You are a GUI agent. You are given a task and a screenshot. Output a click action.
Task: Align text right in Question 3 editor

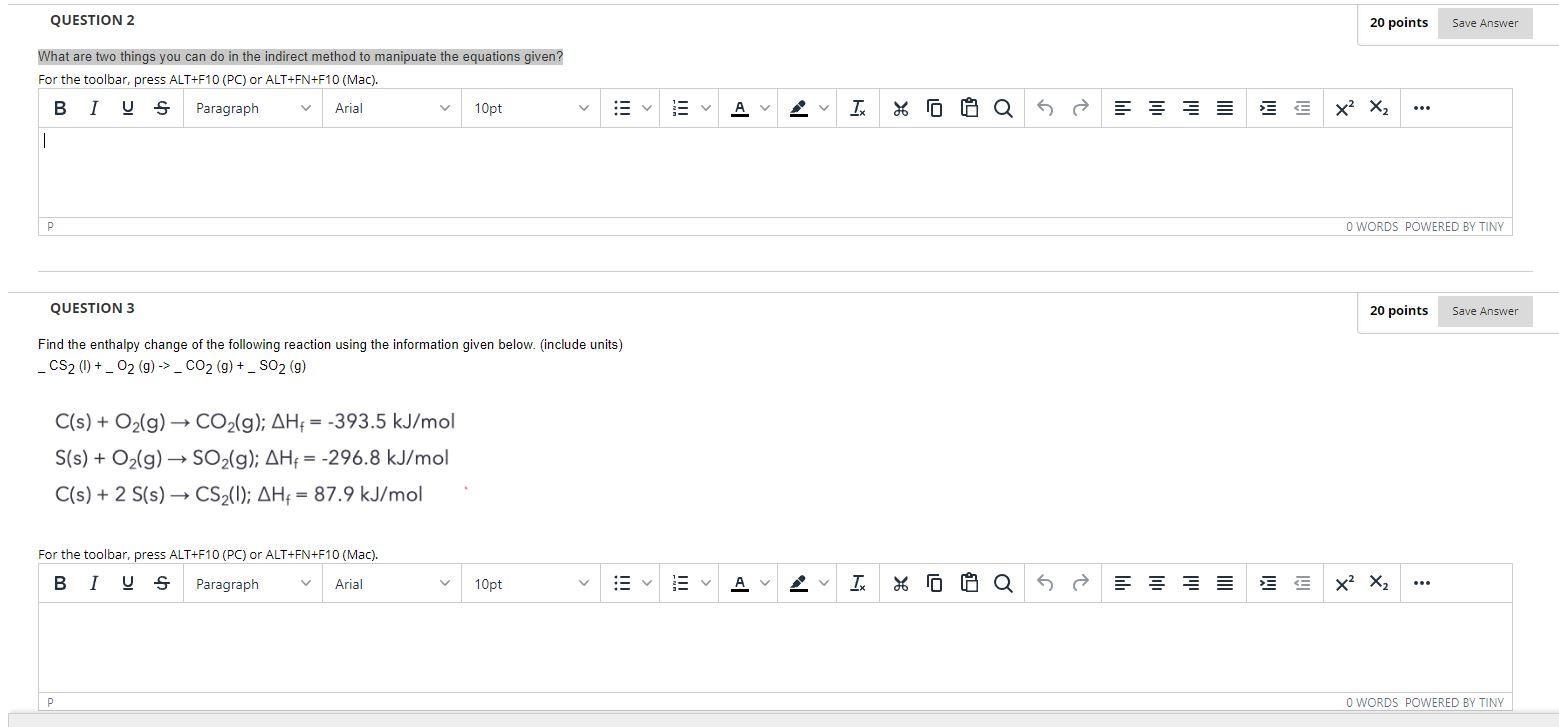coord(1191,583)
